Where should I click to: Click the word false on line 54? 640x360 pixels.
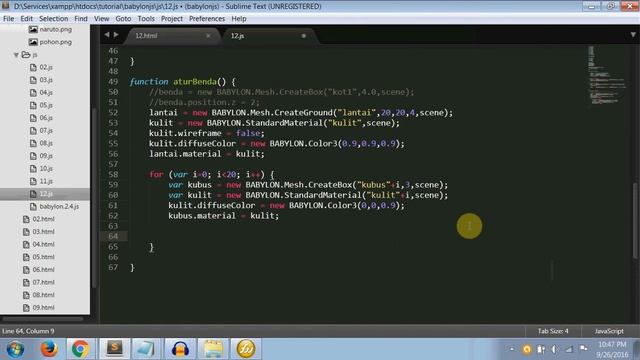(248, 133)
